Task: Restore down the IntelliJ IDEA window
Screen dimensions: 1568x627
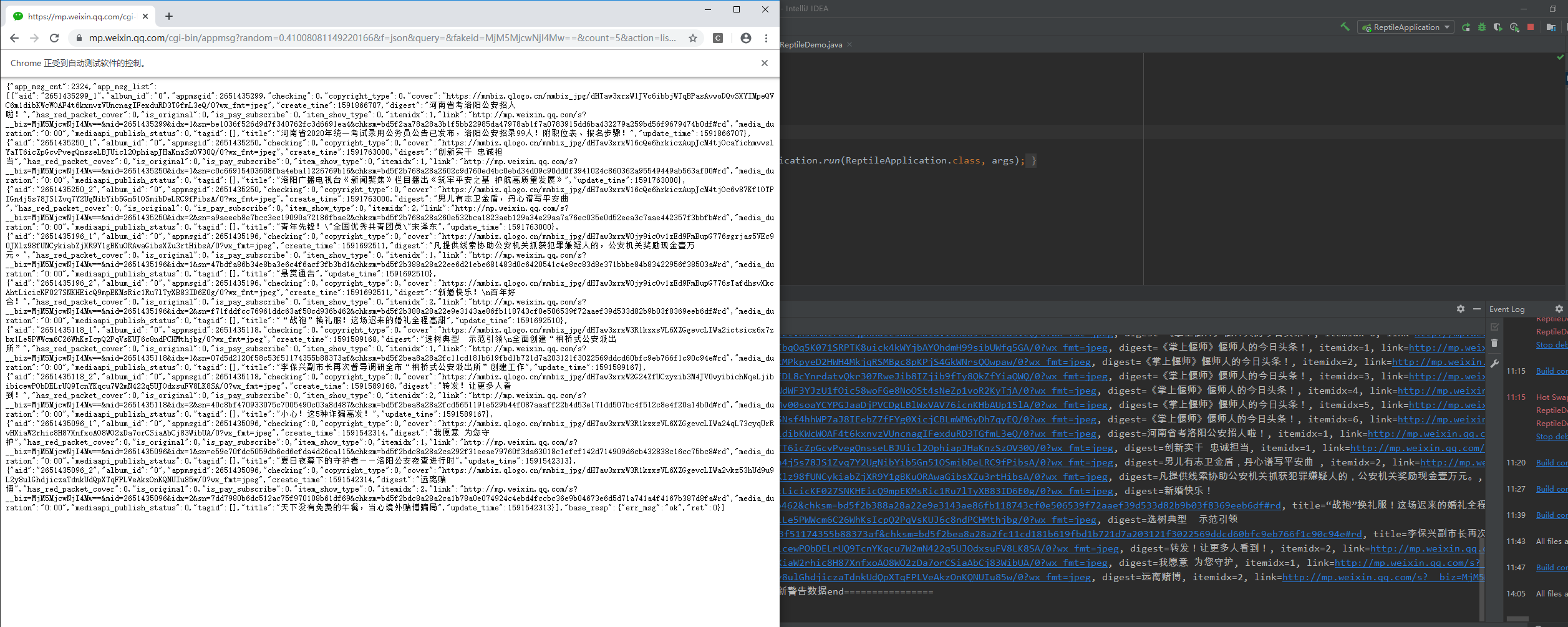Action: coord(1552,9)
